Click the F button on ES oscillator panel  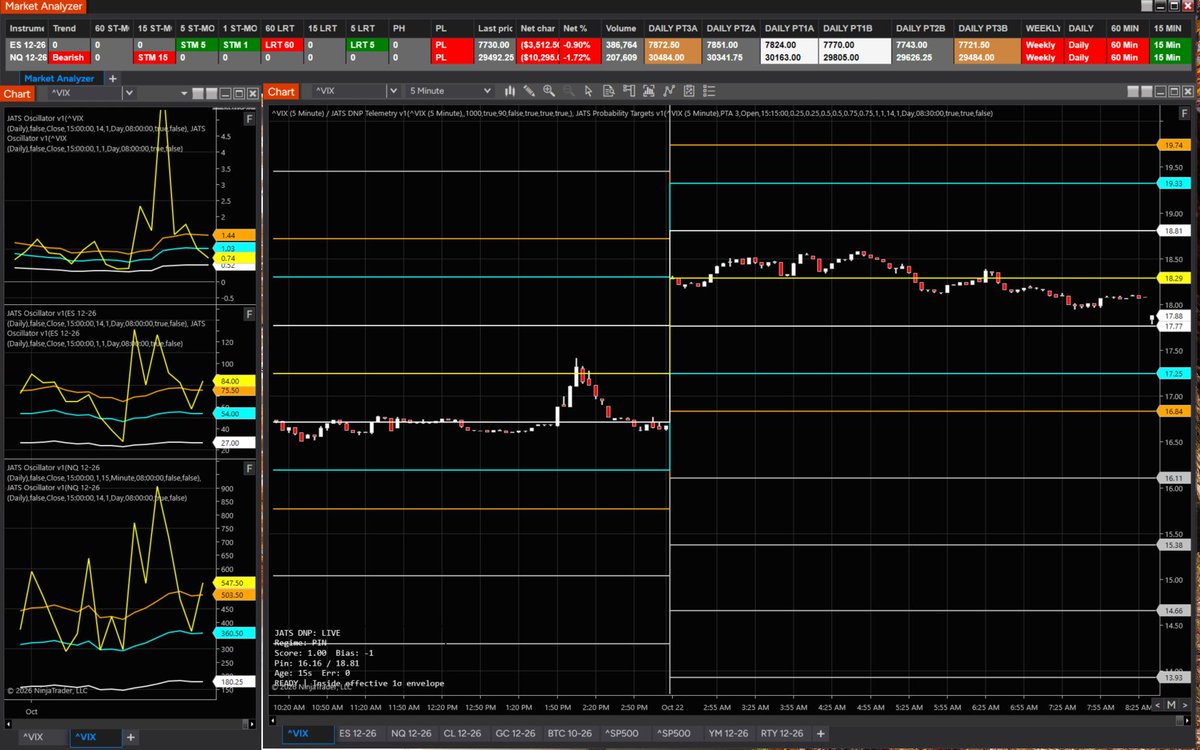coord(249,316)
